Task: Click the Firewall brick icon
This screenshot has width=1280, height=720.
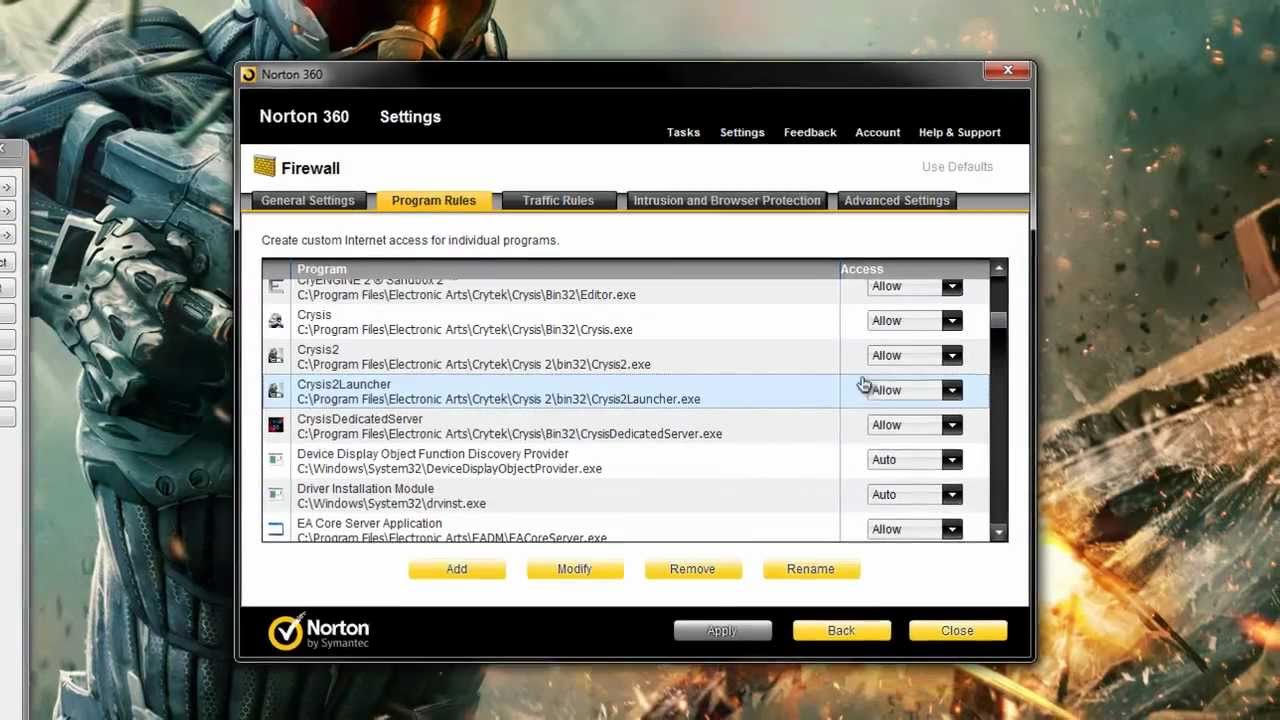Action: [264, 167]
